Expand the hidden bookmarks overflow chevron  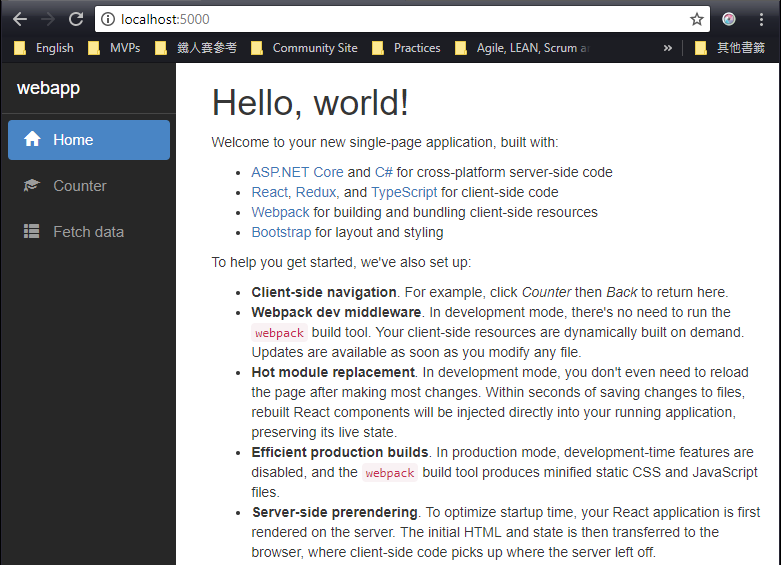(668, 47)
